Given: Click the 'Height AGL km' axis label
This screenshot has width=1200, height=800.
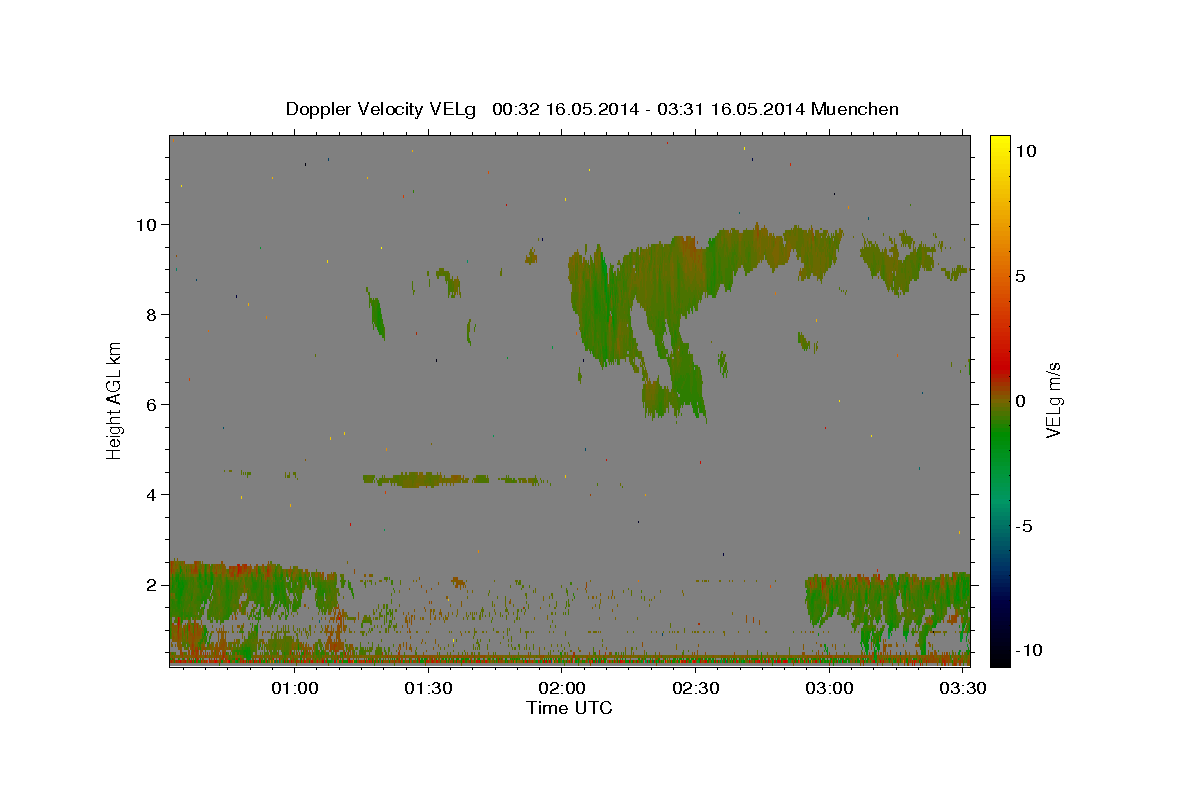Looking at the screenshot, I should coord(114,399).
